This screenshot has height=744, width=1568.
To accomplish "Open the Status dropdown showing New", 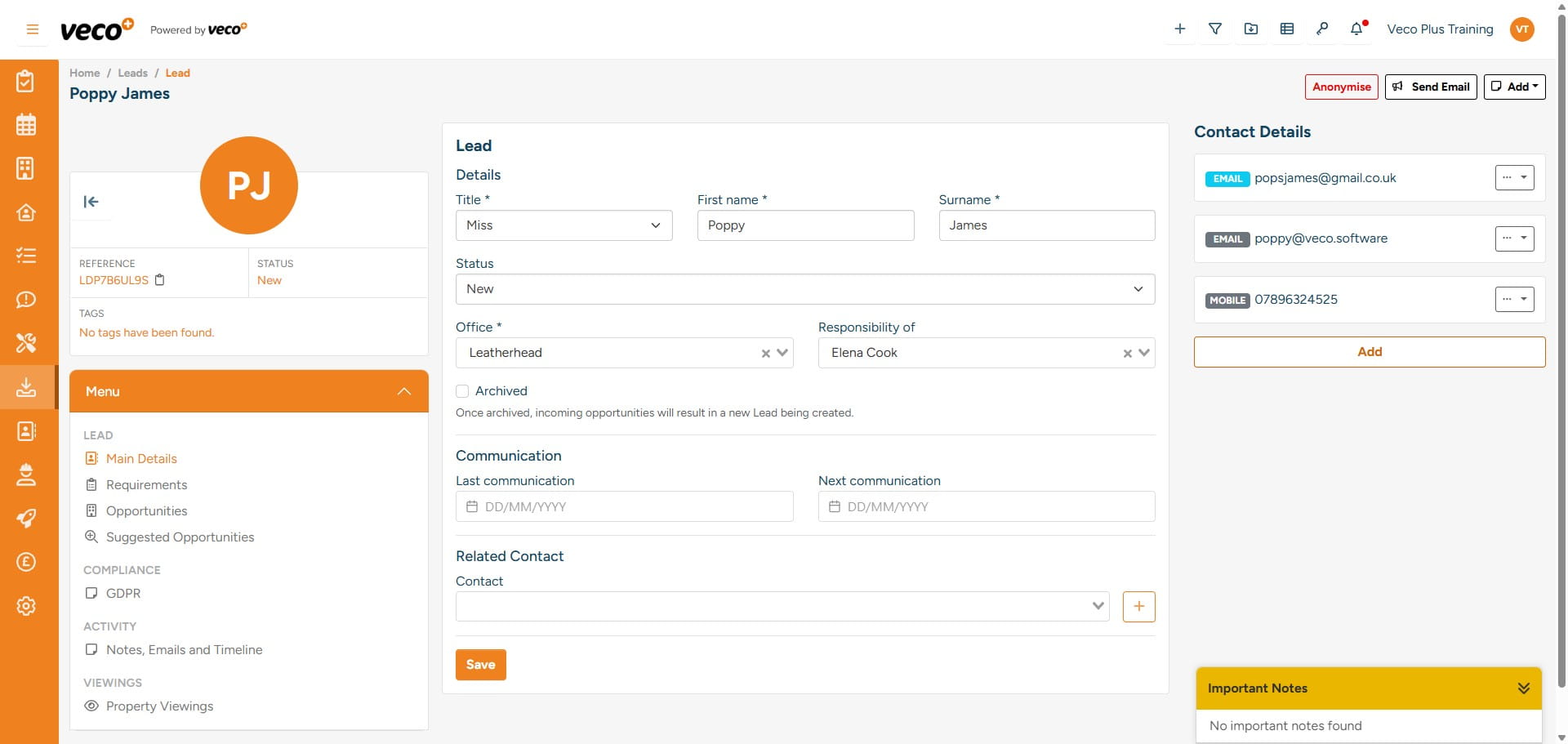I will tap(804, 289).
